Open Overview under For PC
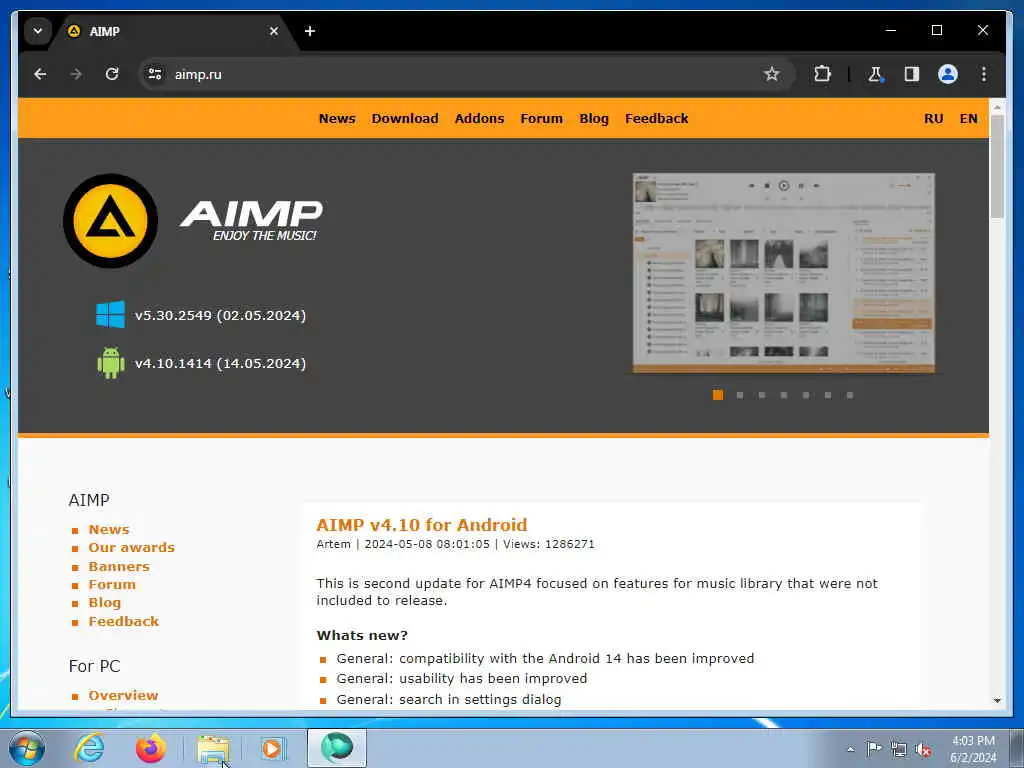Viewport: 1024px width, 768px height. pyautogui.click(x=123, y=696)
